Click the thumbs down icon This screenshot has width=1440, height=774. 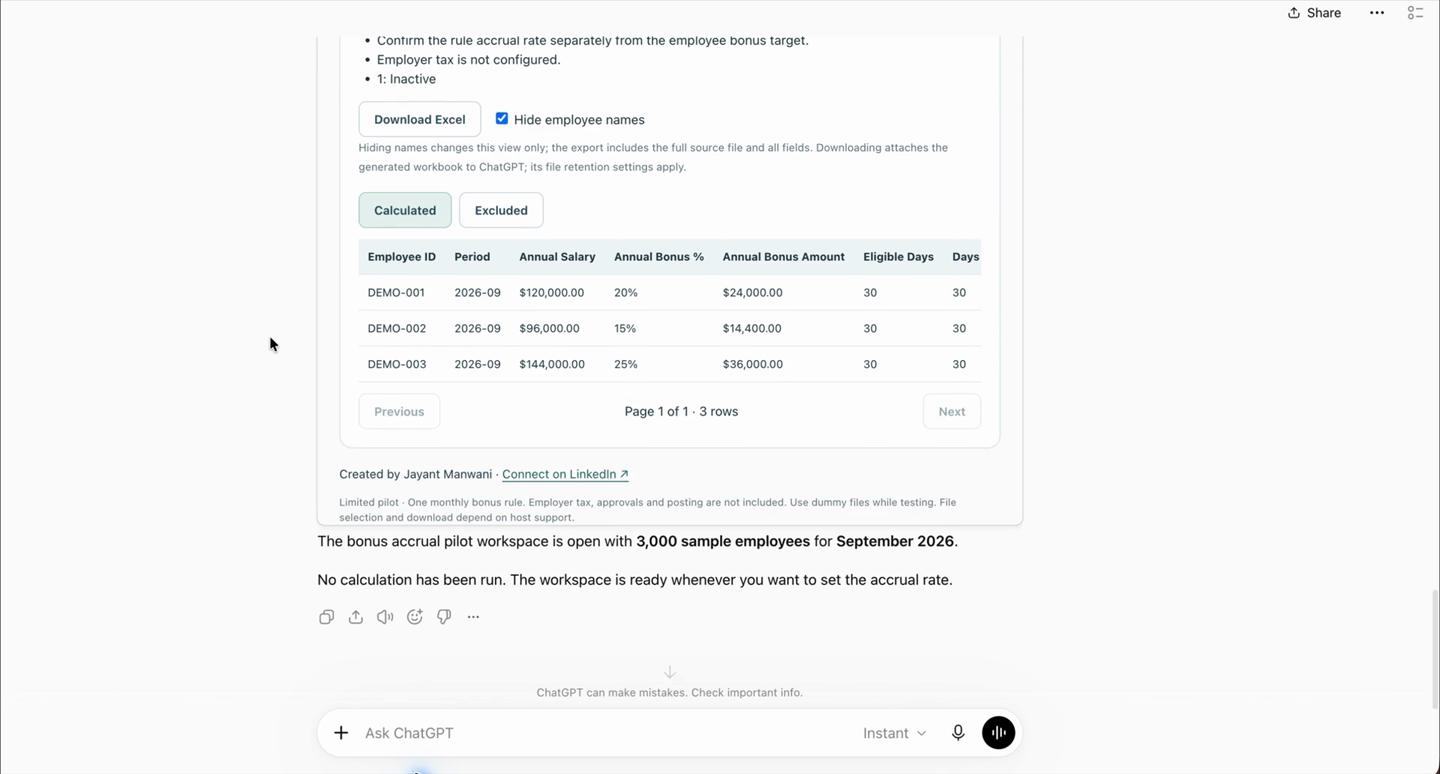[x=444, y=617]
